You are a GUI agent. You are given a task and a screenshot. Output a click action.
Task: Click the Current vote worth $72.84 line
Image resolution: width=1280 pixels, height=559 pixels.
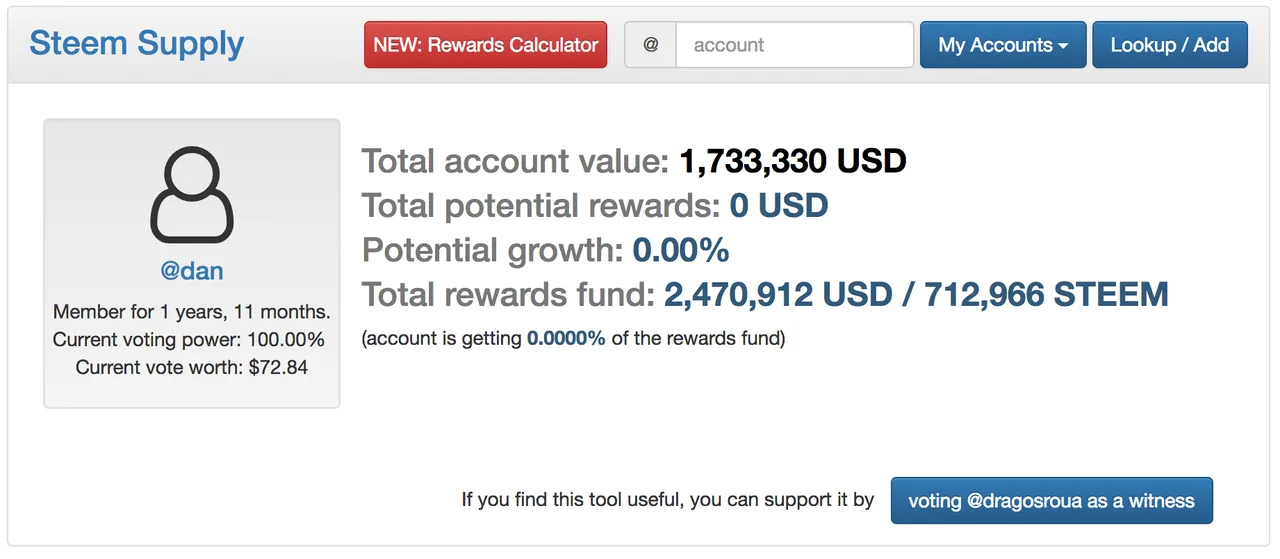(192, 367)
